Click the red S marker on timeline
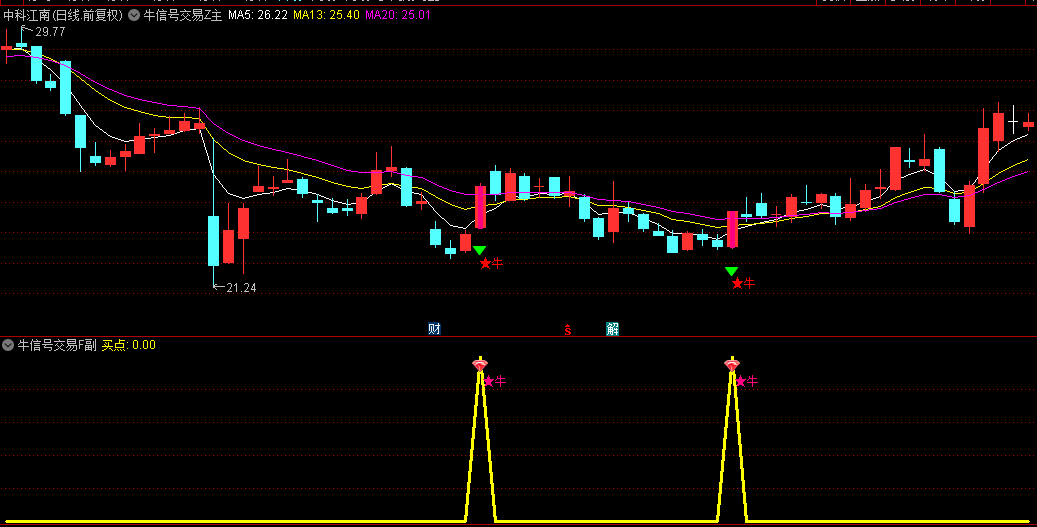The image size is (1037, 527). [568, 330]
